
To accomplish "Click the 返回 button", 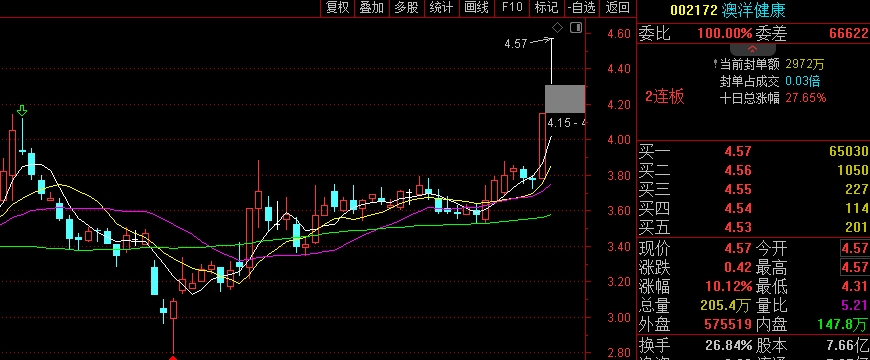I will point(617,7).
